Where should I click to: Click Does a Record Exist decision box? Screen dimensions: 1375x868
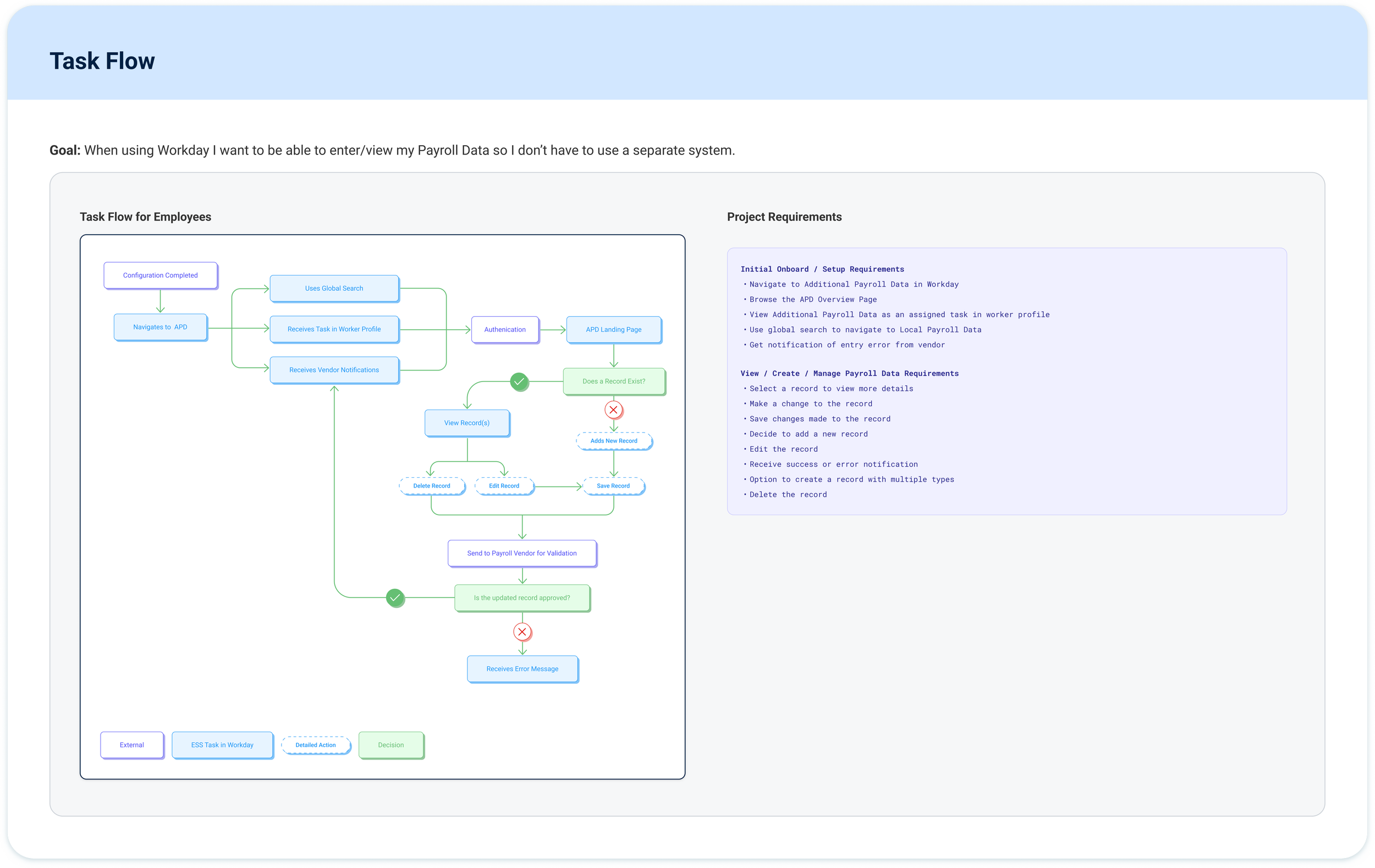click(x=614, y=381)
